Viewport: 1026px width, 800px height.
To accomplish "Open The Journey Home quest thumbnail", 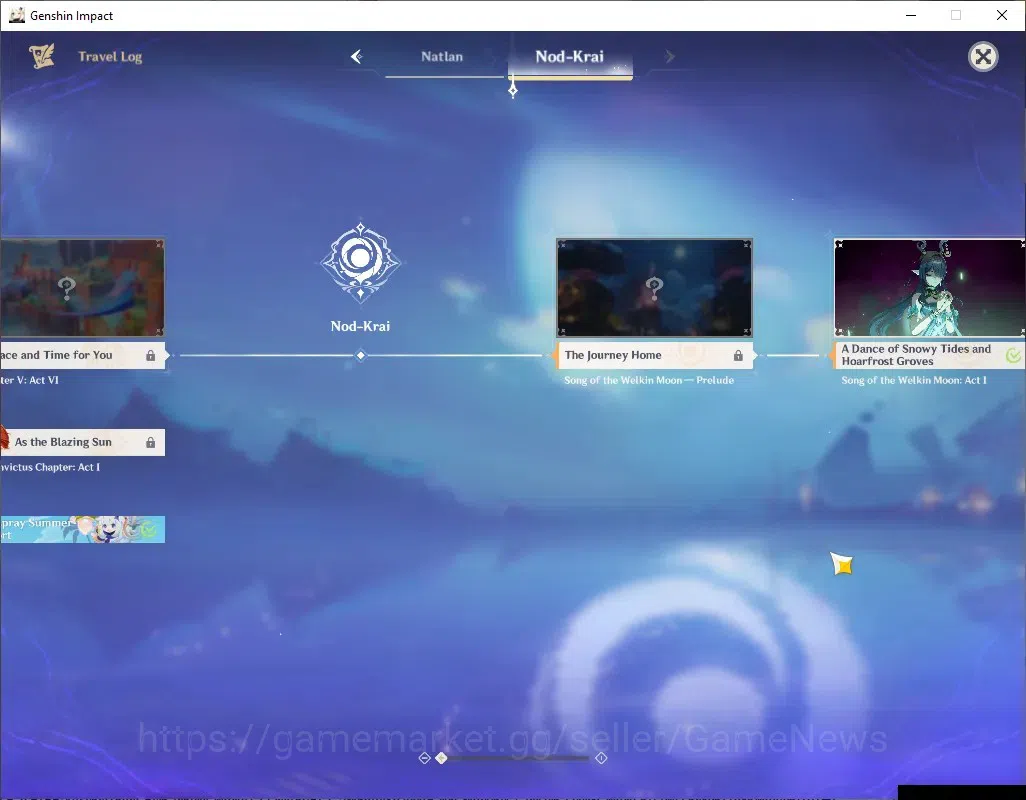I will point(654,288).
